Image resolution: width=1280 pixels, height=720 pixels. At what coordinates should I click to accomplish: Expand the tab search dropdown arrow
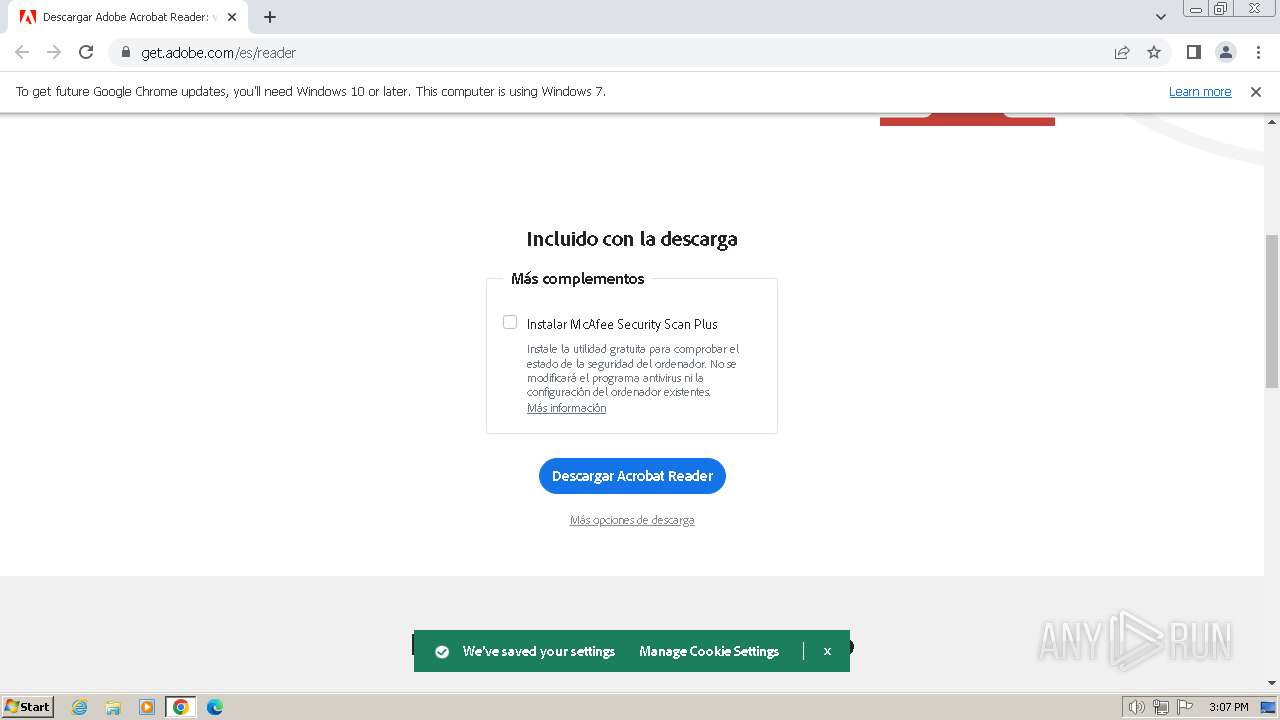coord(1160,17)
